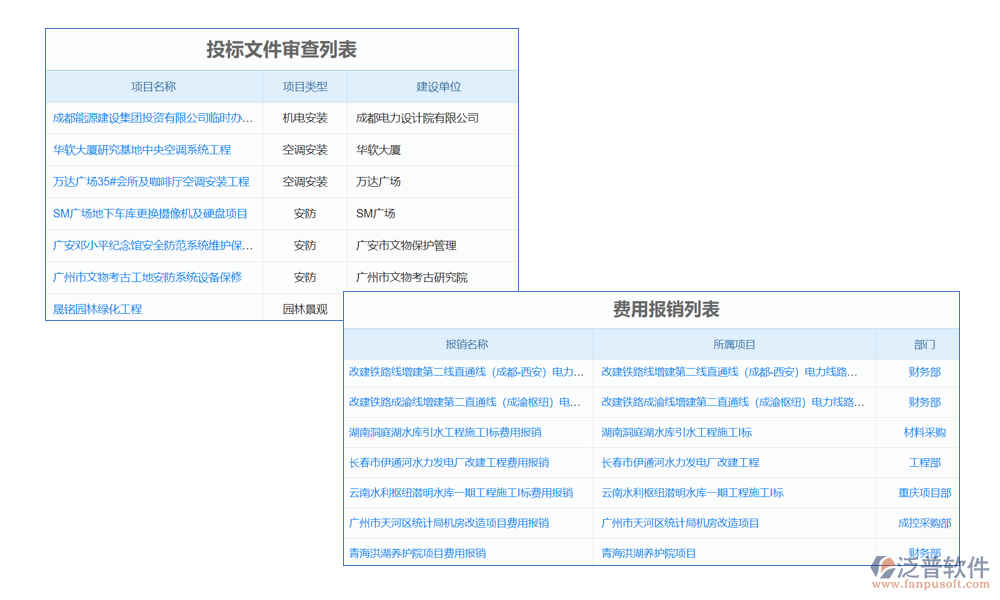
Task: Select 云南水利枢纽潜明水库一期工程施工I标费用报销 link
Action: pos(461,493)
